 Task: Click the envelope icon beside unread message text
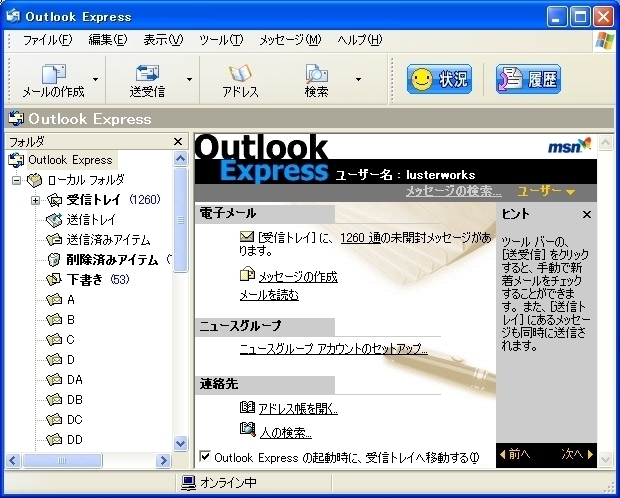point(247,237)
